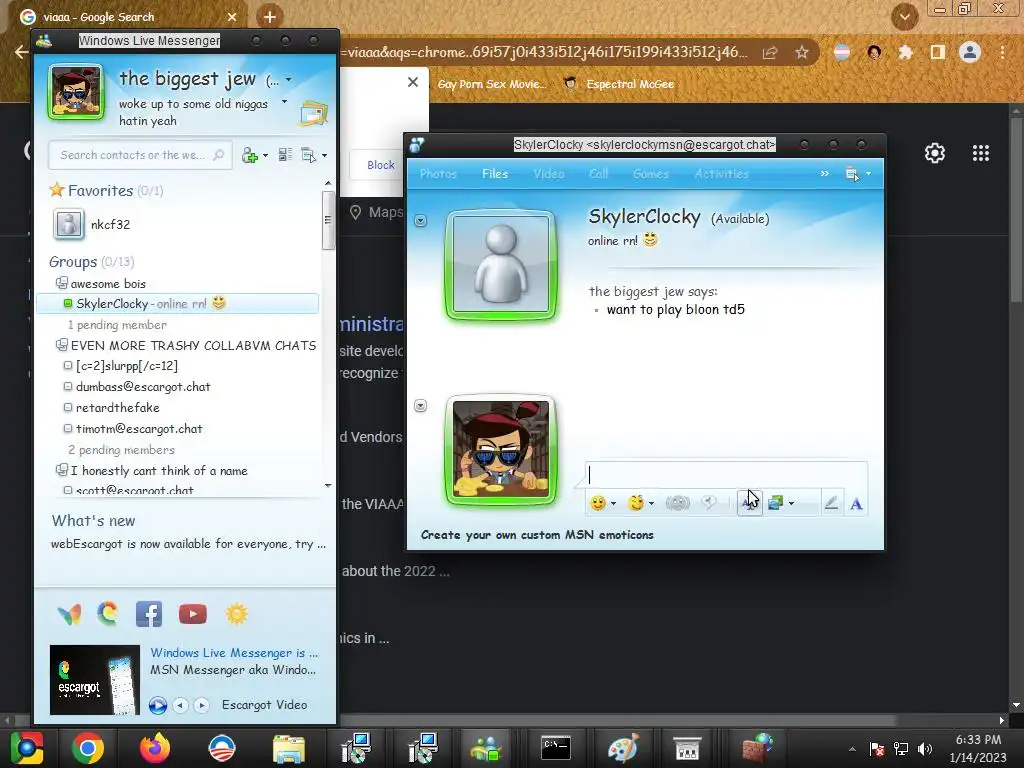Open a new Chrome tab with plus button
Viewport: 1024px width, 768px height.
tap(270, 17)
